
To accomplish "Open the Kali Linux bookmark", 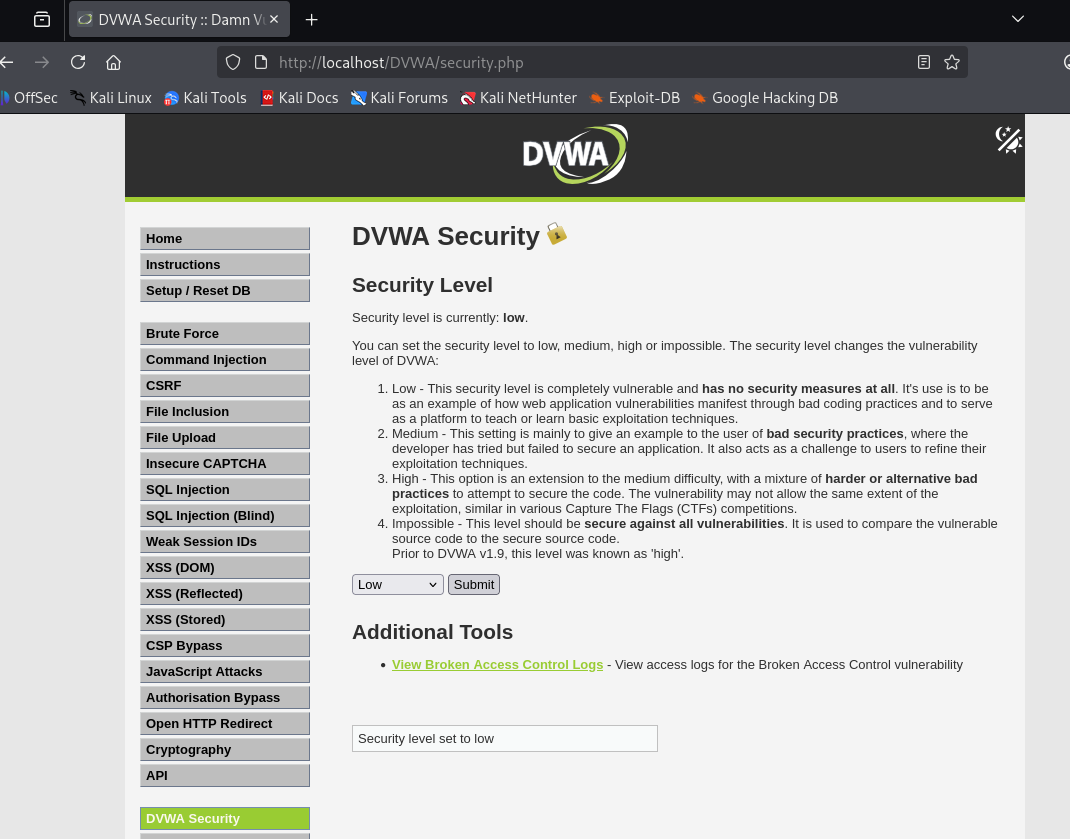I will pyautogui.click(x=111, y=98).
